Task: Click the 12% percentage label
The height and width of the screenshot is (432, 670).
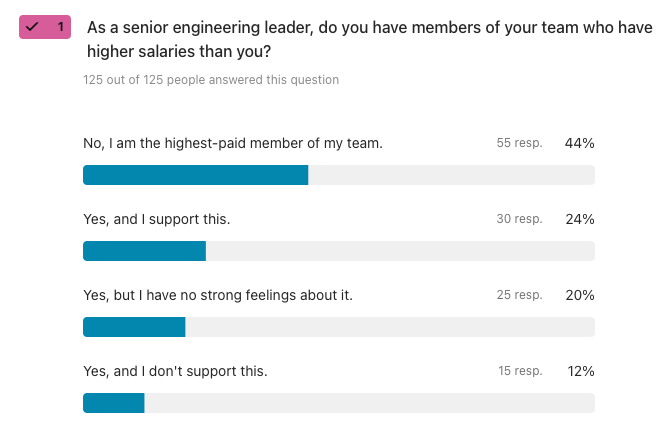Action: (581, 371)
